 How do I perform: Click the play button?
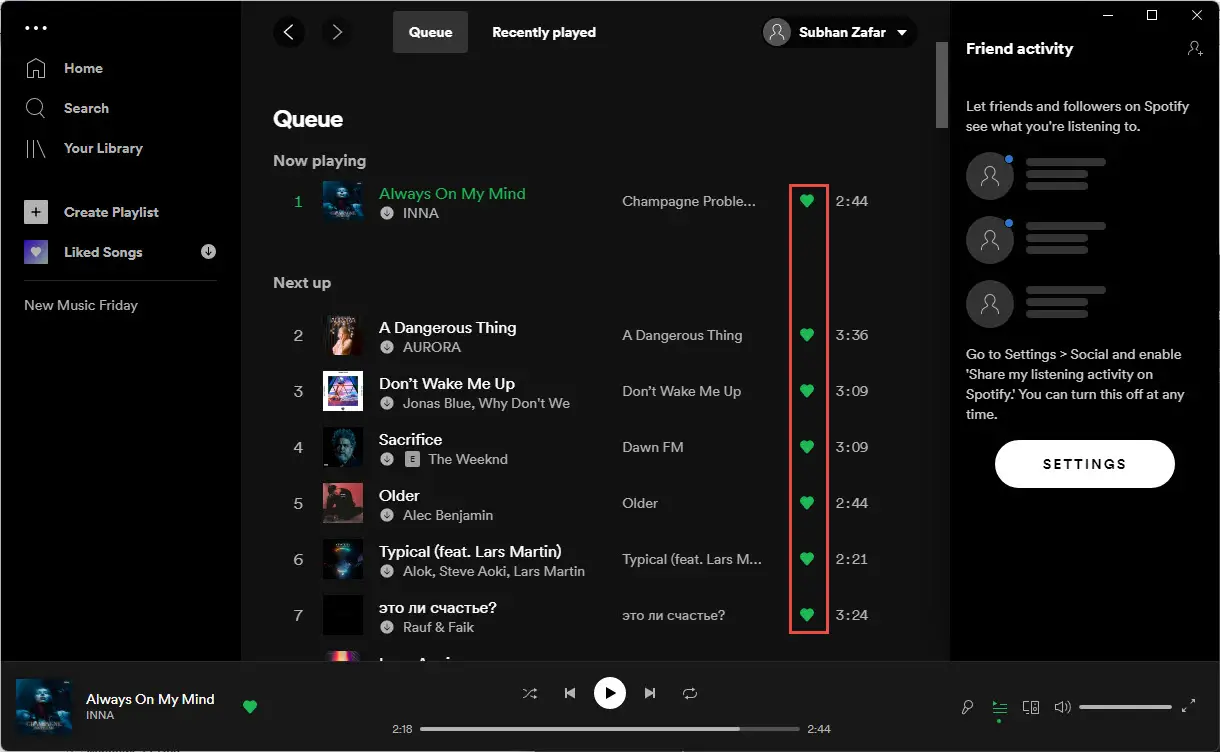(610, 693)
